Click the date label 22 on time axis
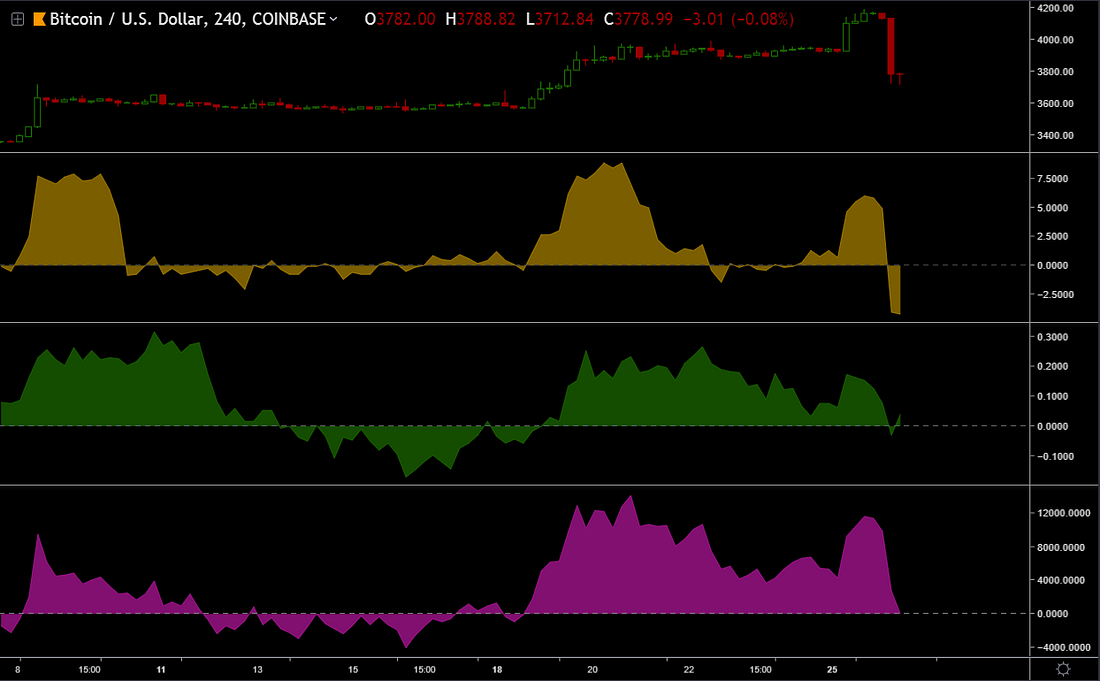 [x=689, y=669]
